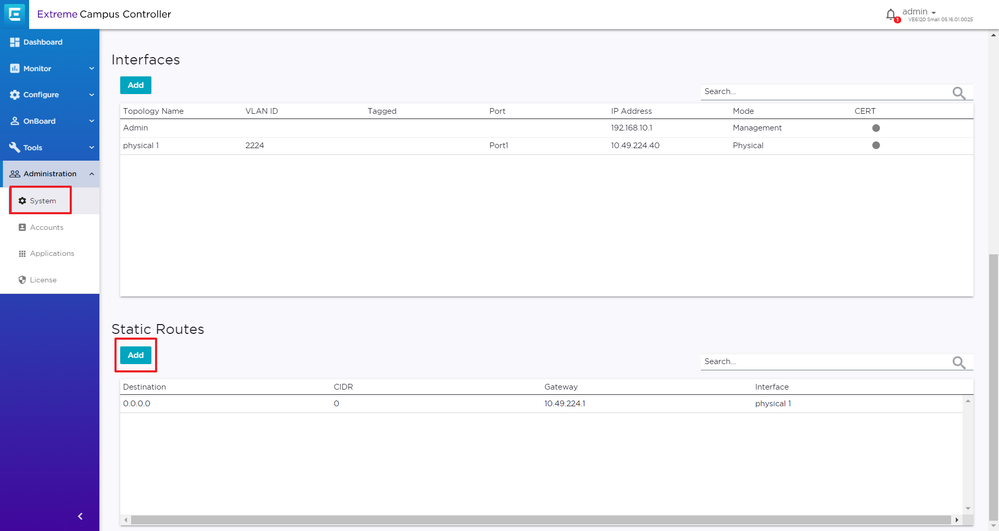Click the Static Routes search magnifier icon
Image resolution: width=999 pixels, height=531 pixels.
(x=959, y=363)
